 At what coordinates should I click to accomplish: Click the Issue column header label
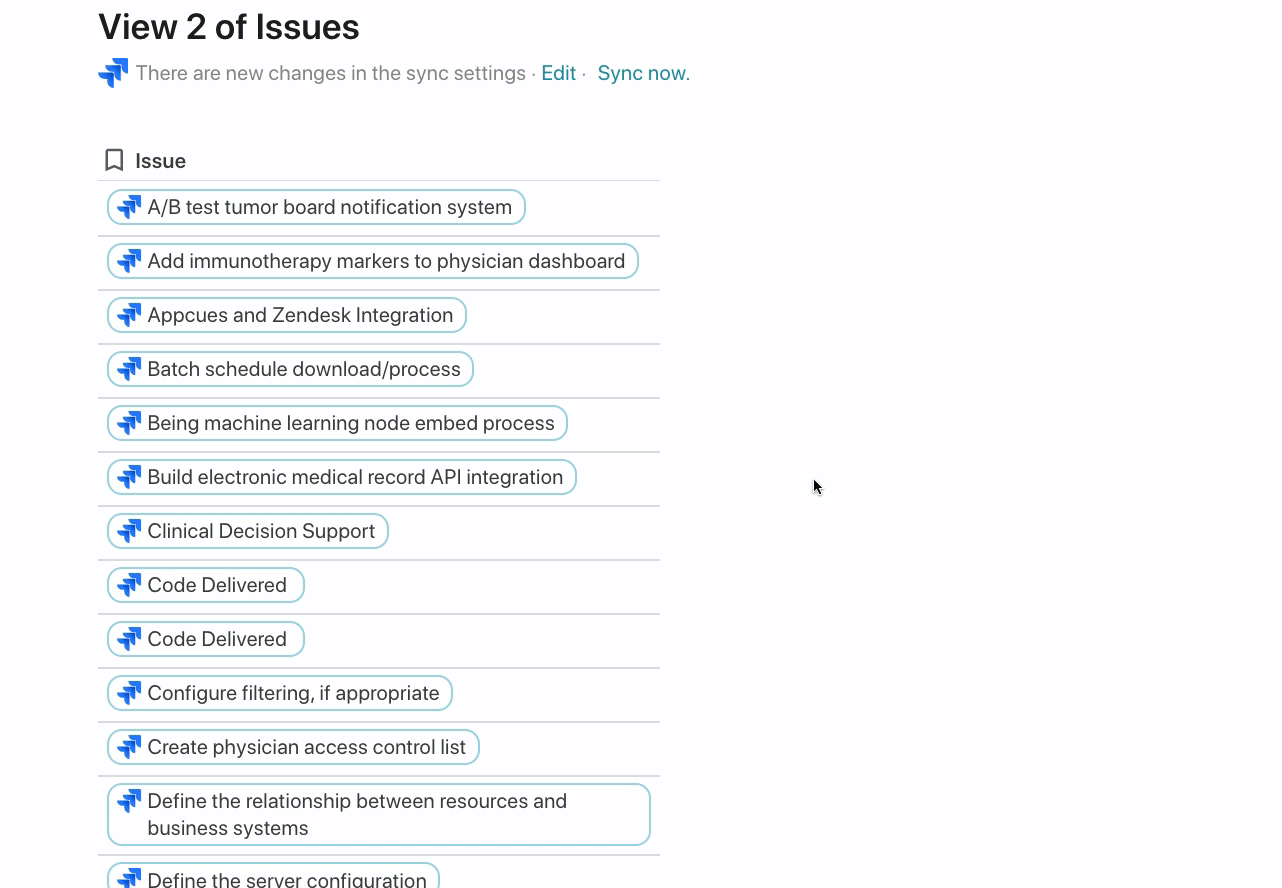click(160, 161)
